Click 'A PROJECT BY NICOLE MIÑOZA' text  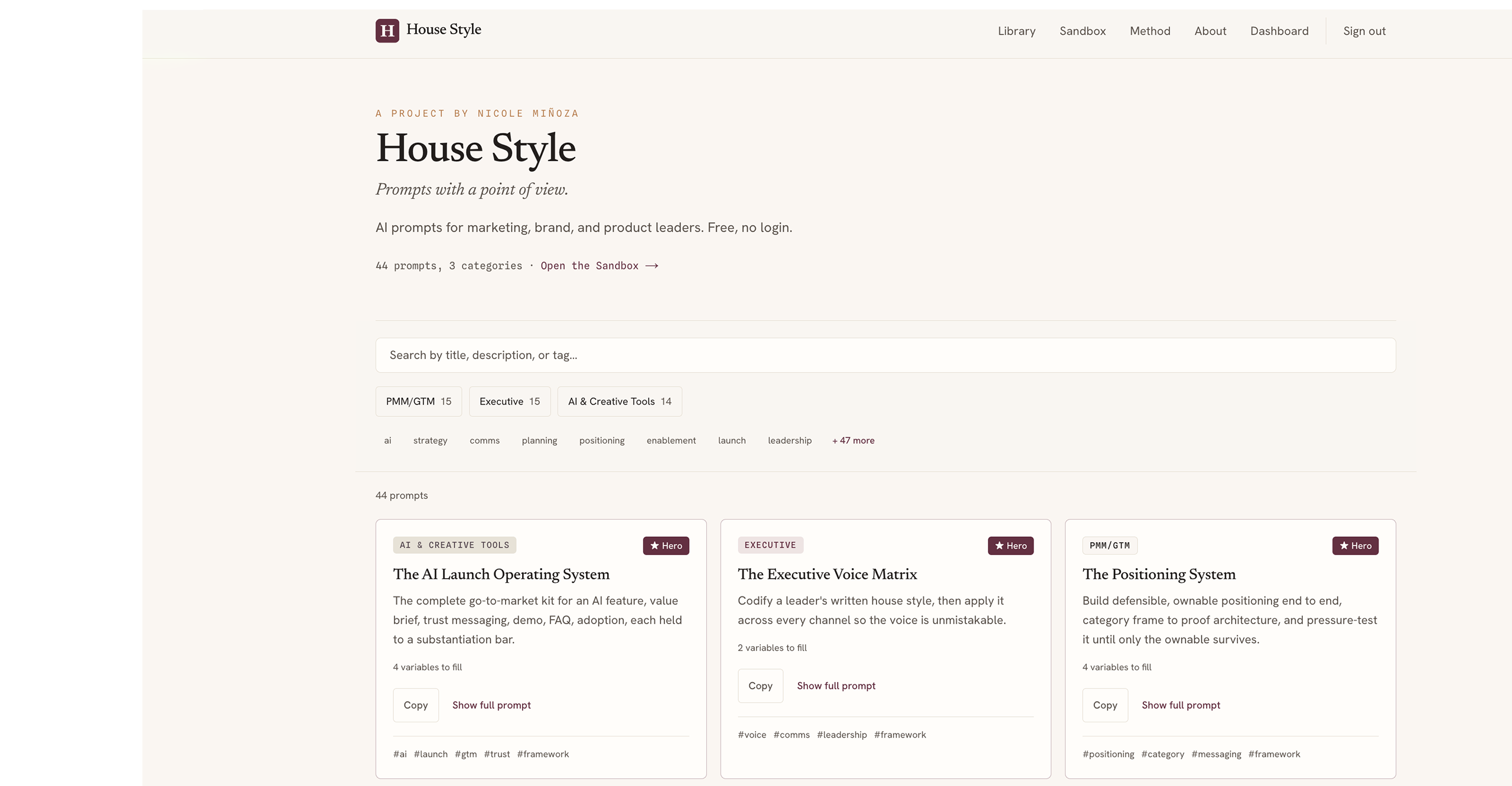477,113
